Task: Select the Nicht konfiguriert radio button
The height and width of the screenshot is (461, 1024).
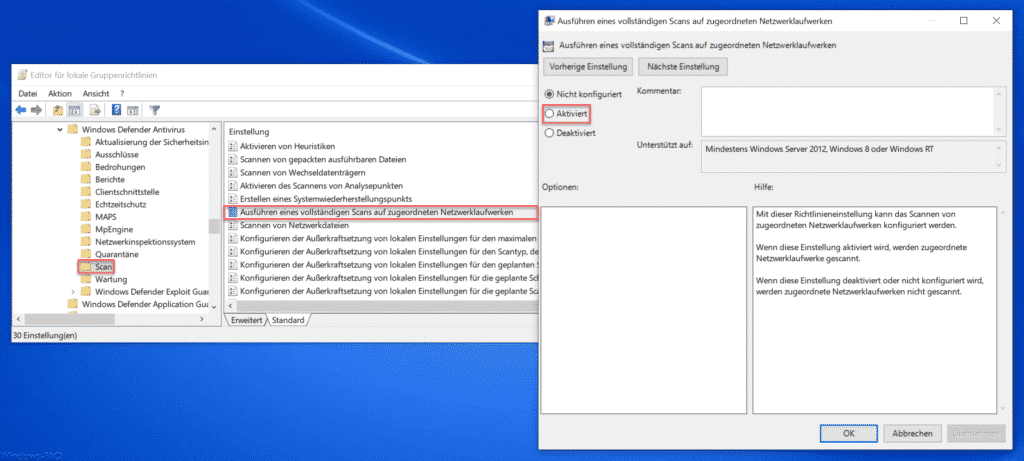Action: [x=549, y=94]
